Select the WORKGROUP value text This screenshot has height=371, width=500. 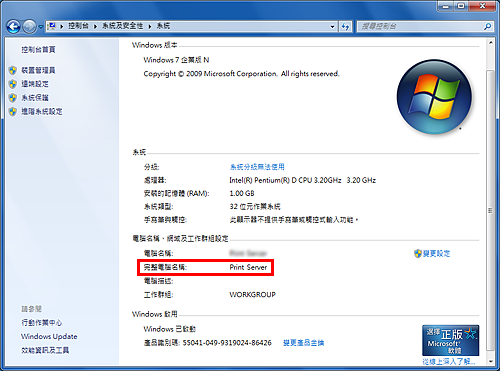tap(253, 295)
